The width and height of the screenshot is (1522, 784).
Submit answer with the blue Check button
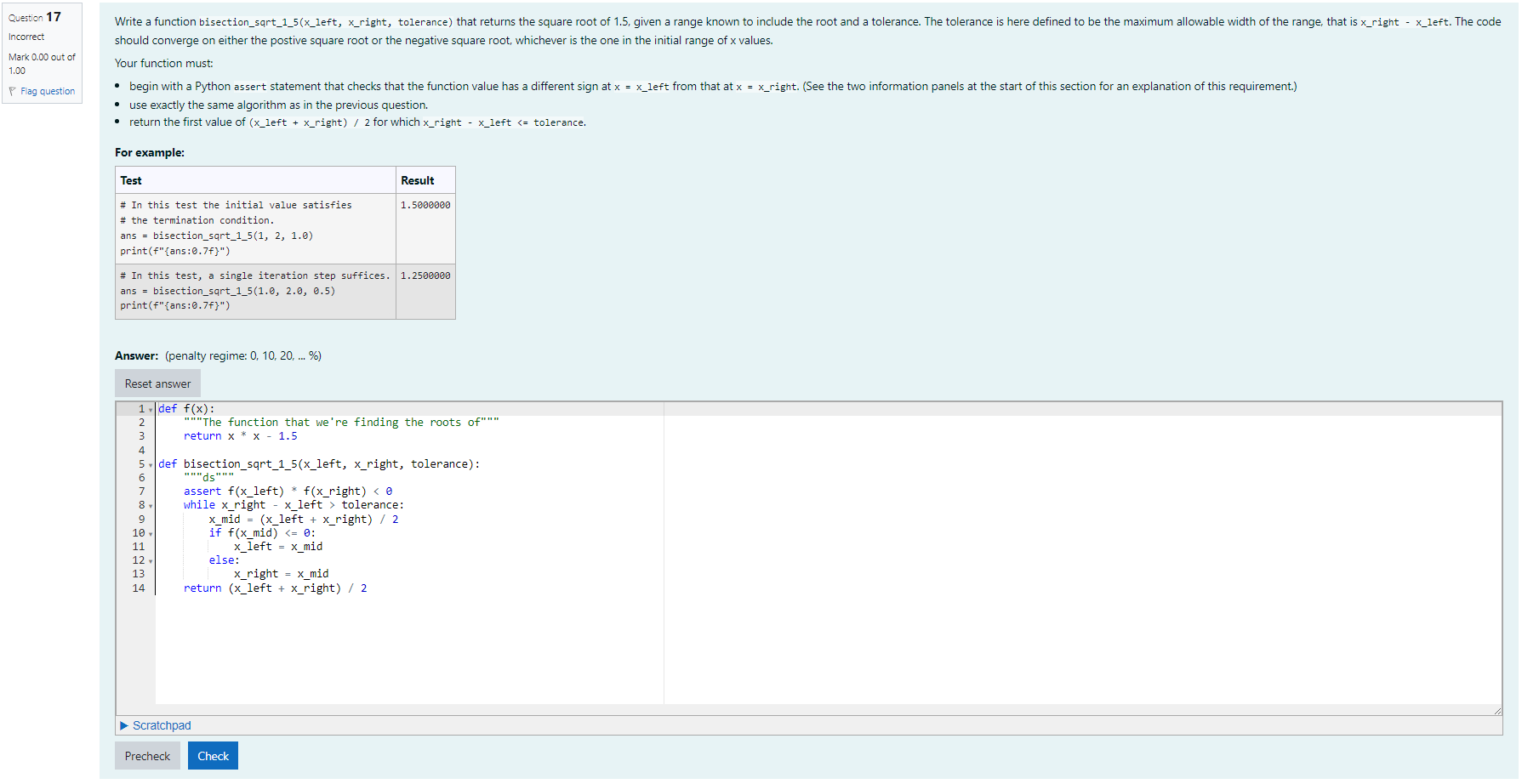[x=213, y=755]
